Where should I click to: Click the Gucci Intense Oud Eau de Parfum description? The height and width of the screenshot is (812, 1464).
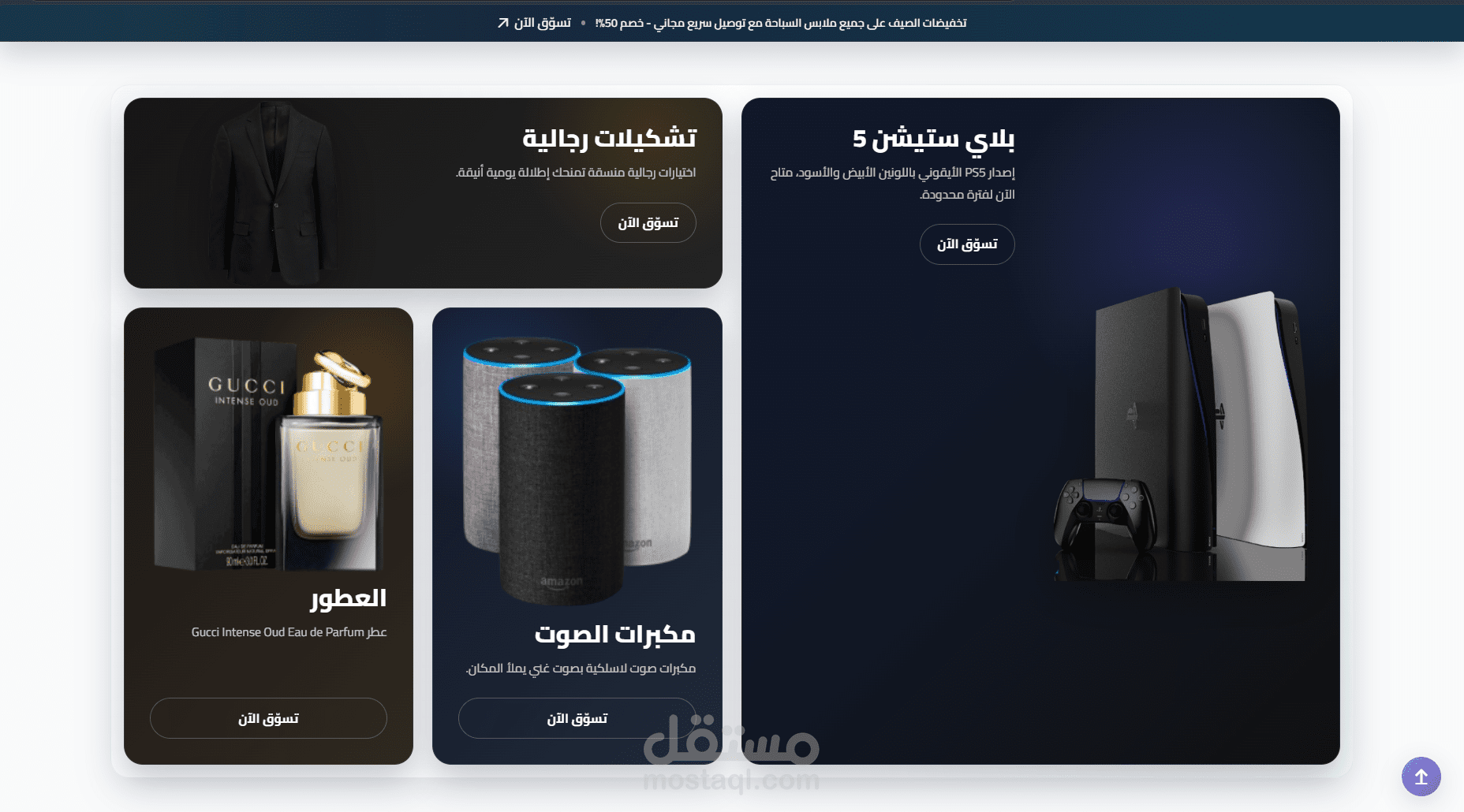tap(289, 632)
